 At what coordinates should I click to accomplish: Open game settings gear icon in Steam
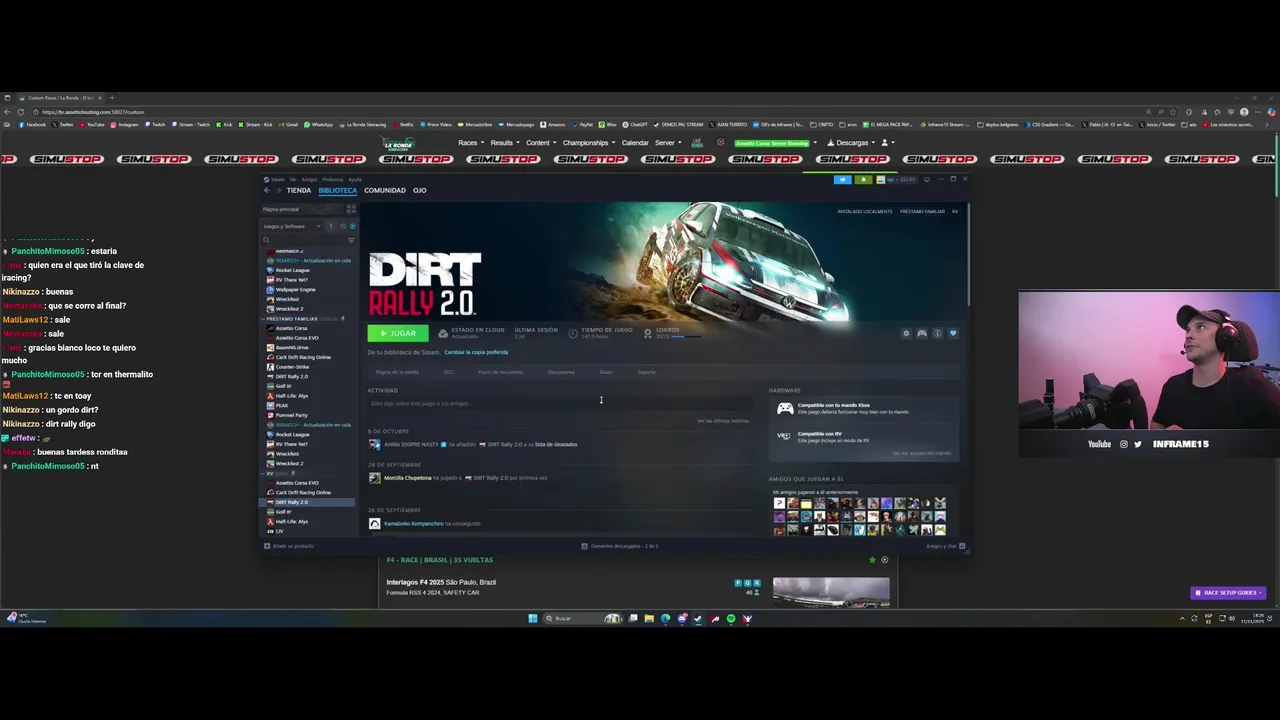click(x=906, y=333)
